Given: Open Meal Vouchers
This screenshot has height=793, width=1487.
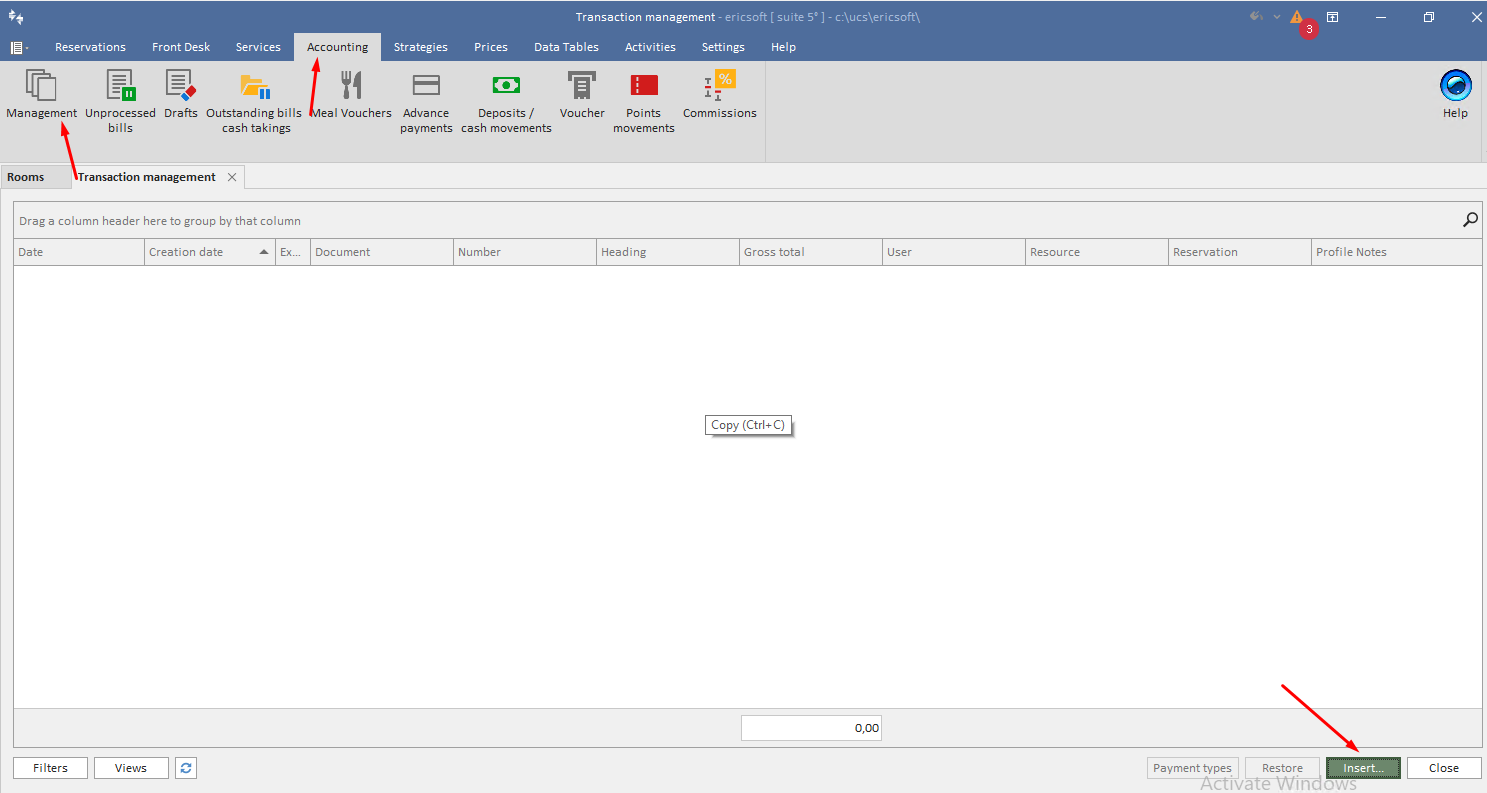Looking at the screenshot, I should tap(351, 96).
